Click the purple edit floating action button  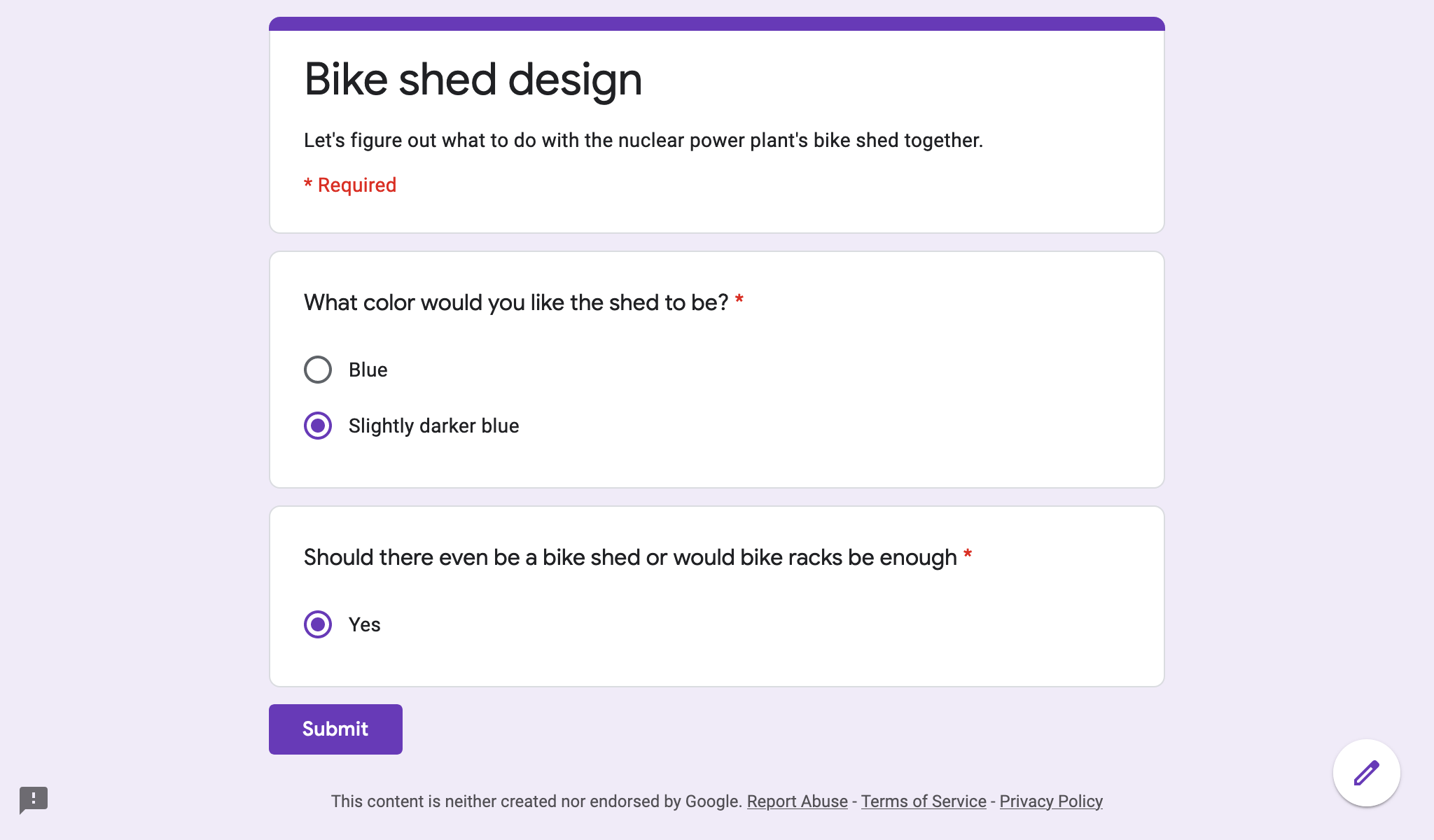point(1366,772)
